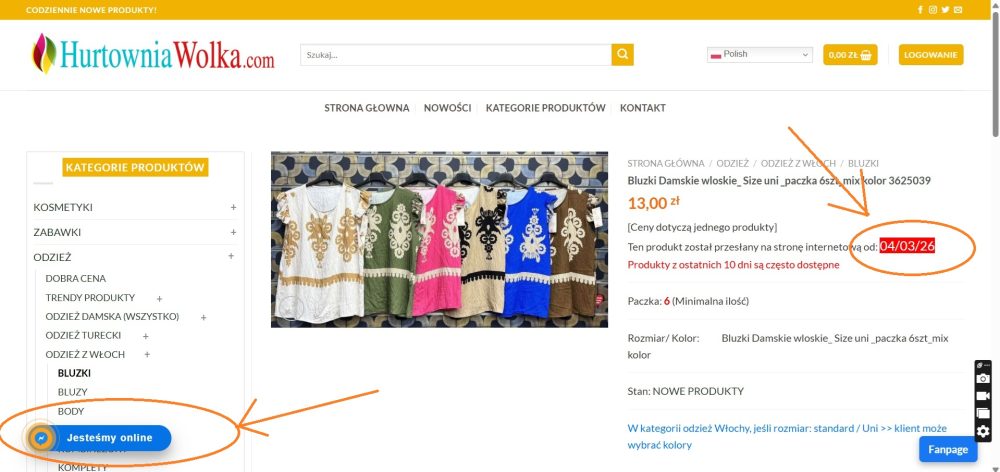Click the email envelope icon
The width and height of the screenshot is (1000, 472).
[x=958, y=10]
